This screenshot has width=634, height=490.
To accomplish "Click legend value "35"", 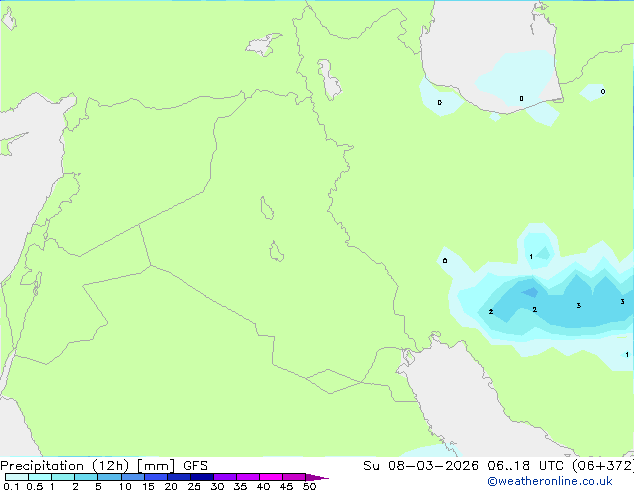I will click(x=240, y=486).
